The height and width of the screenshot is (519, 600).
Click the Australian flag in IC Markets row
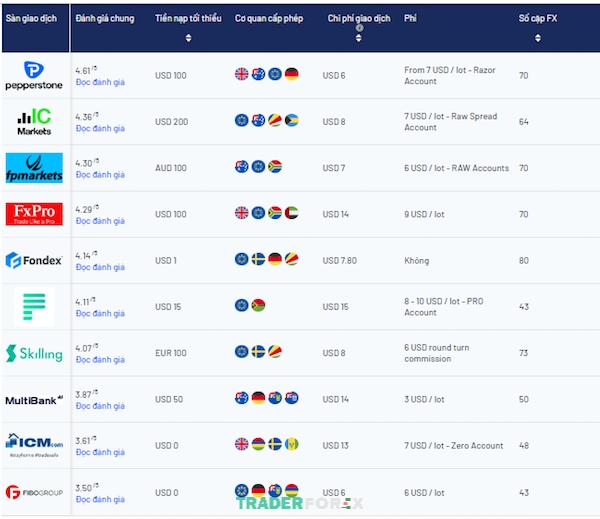coord(258,120)
